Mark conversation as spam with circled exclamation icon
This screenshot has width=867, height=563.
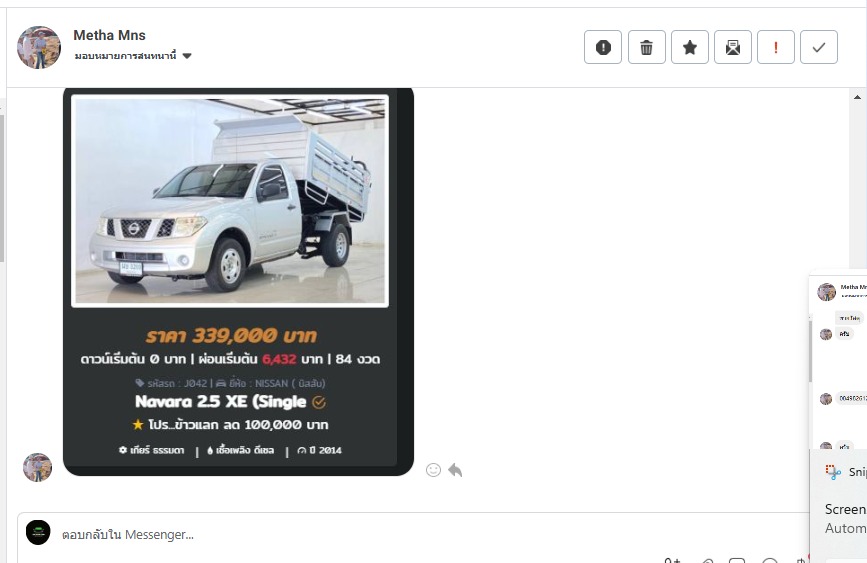click(603, 47)
